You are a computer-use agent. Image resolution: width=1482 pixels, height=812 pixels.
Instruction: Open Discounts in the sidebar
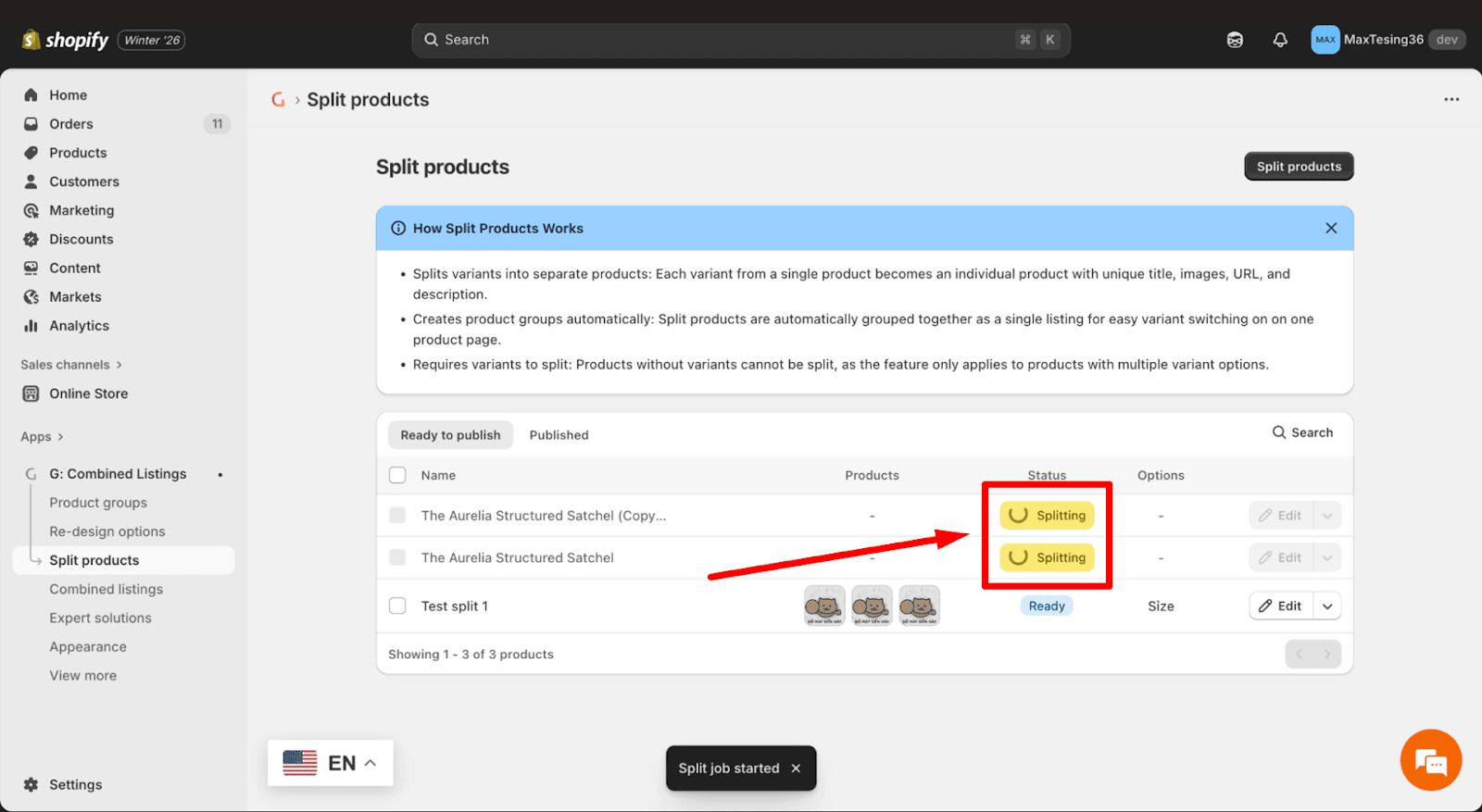82,239
